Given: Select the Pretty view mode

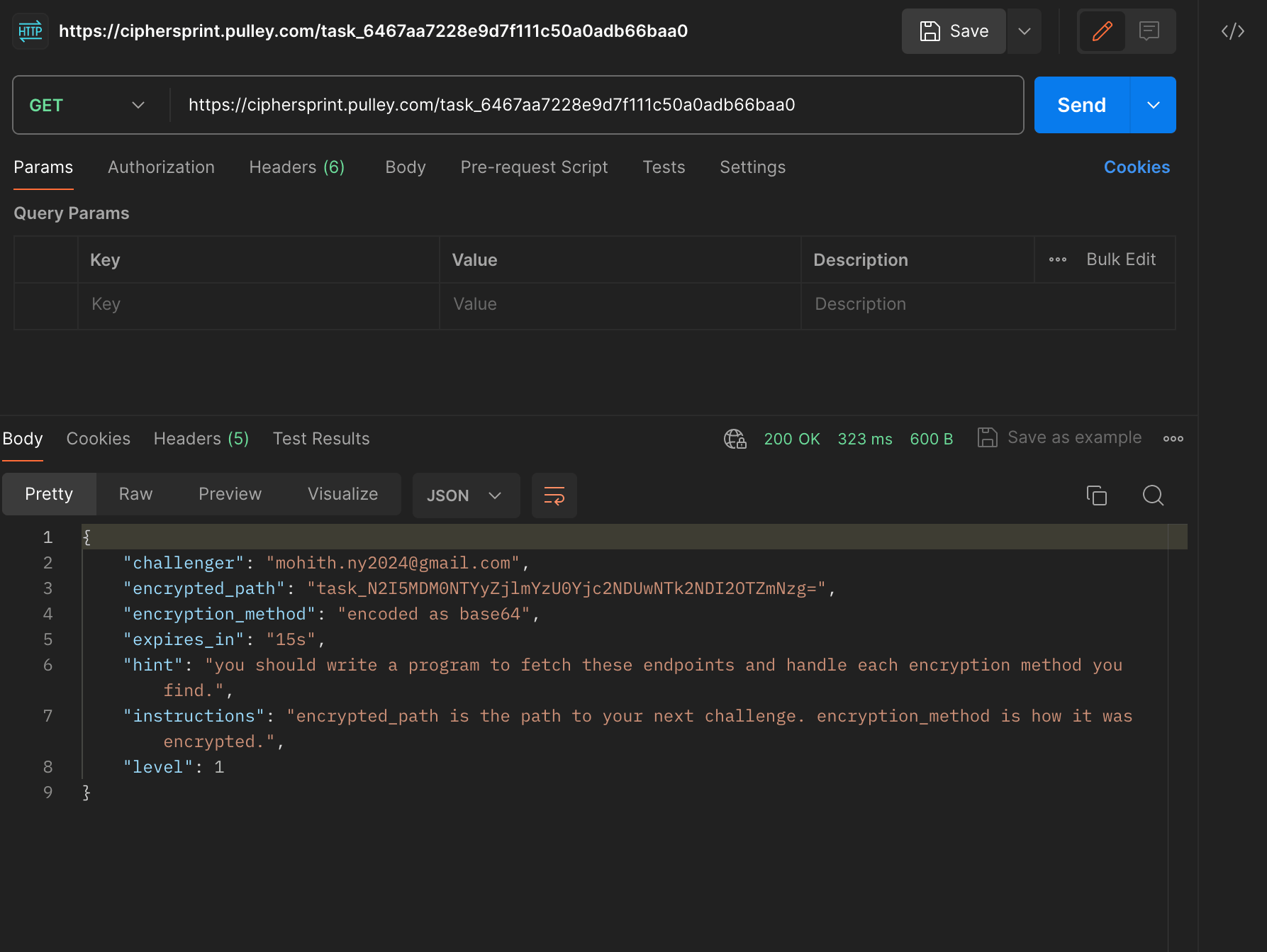Looking at the screenshot, I should coord(49,494).
